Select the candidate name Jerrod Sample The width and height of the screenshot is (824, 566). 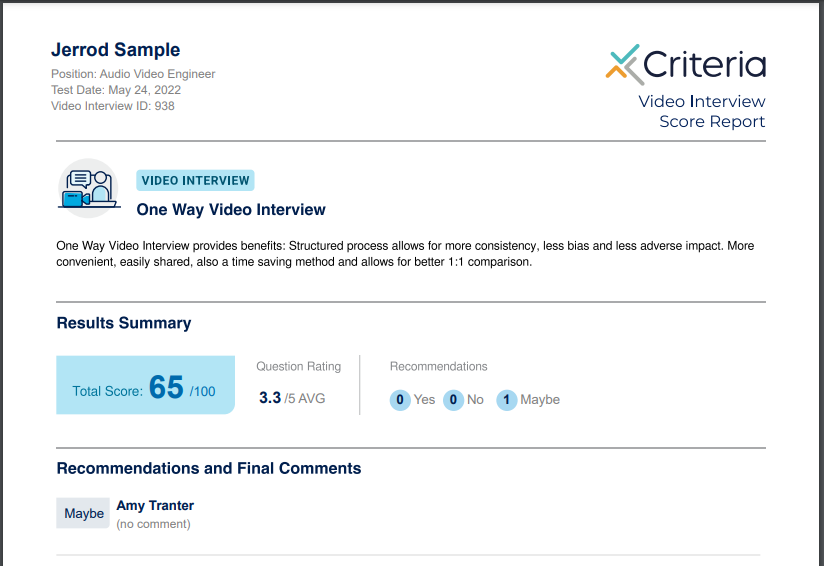pyautogui.click(x=116, y=50)
